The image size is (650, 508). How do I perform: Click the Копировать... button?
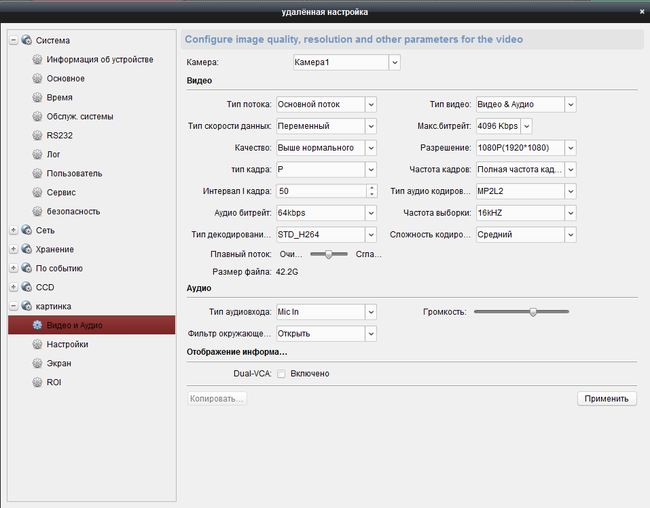217,399
